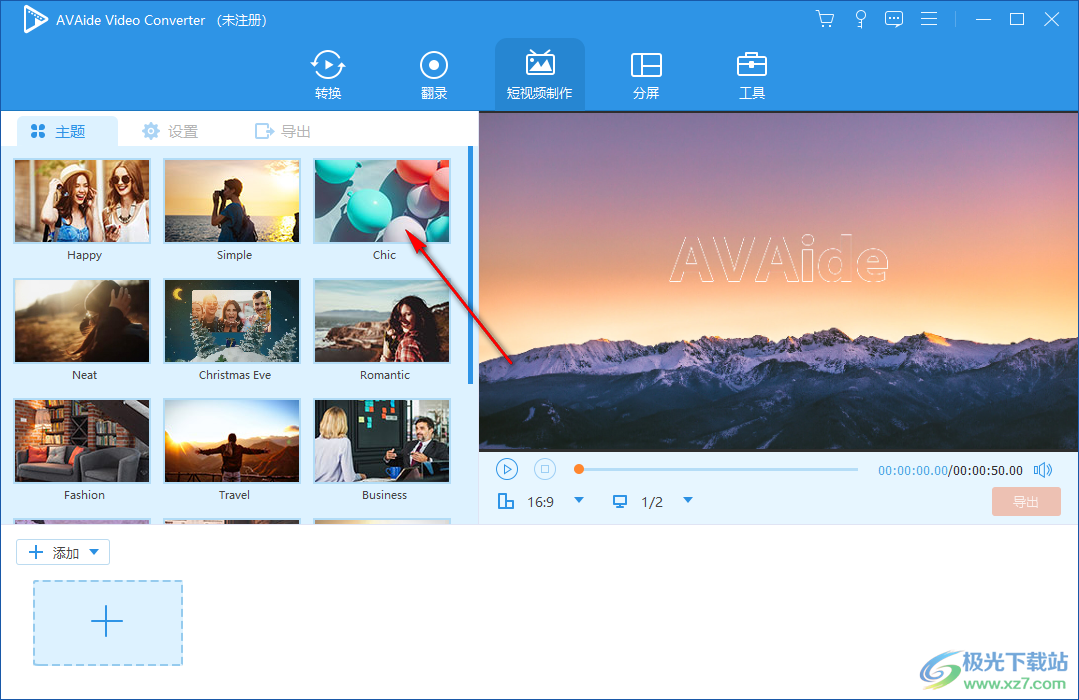Choose the Travel theme thumbnail

click(232, 441)
